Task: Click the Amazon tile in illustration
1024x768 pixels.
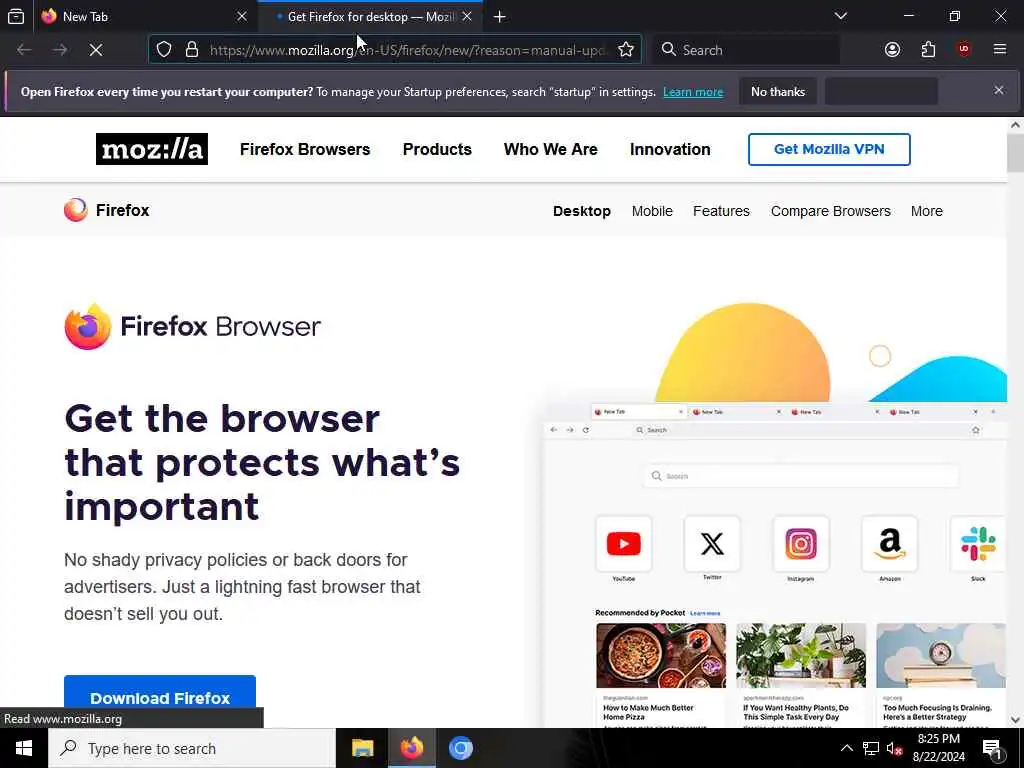Action: 889,543
